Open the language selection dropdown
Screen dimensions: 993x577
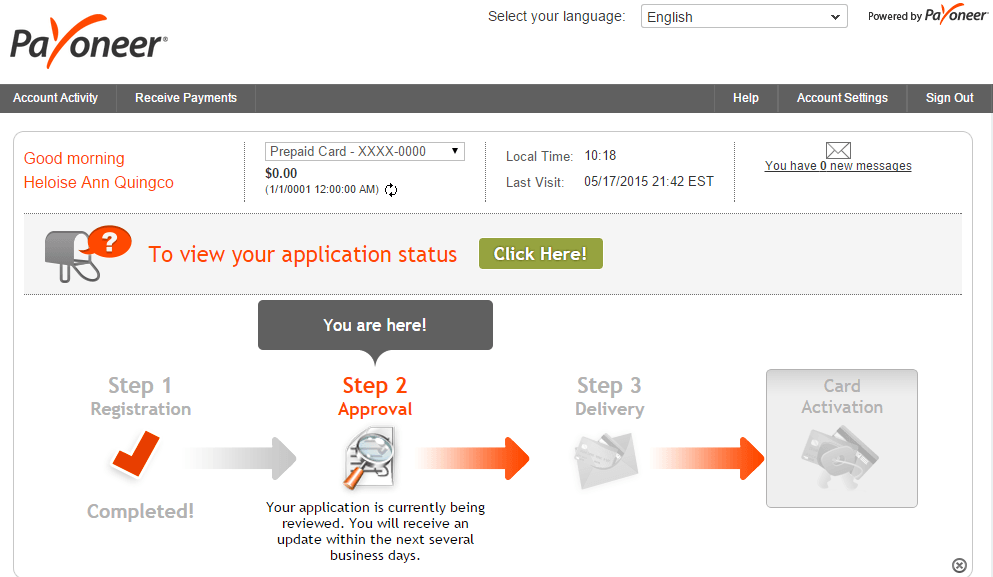coord(743,16)
